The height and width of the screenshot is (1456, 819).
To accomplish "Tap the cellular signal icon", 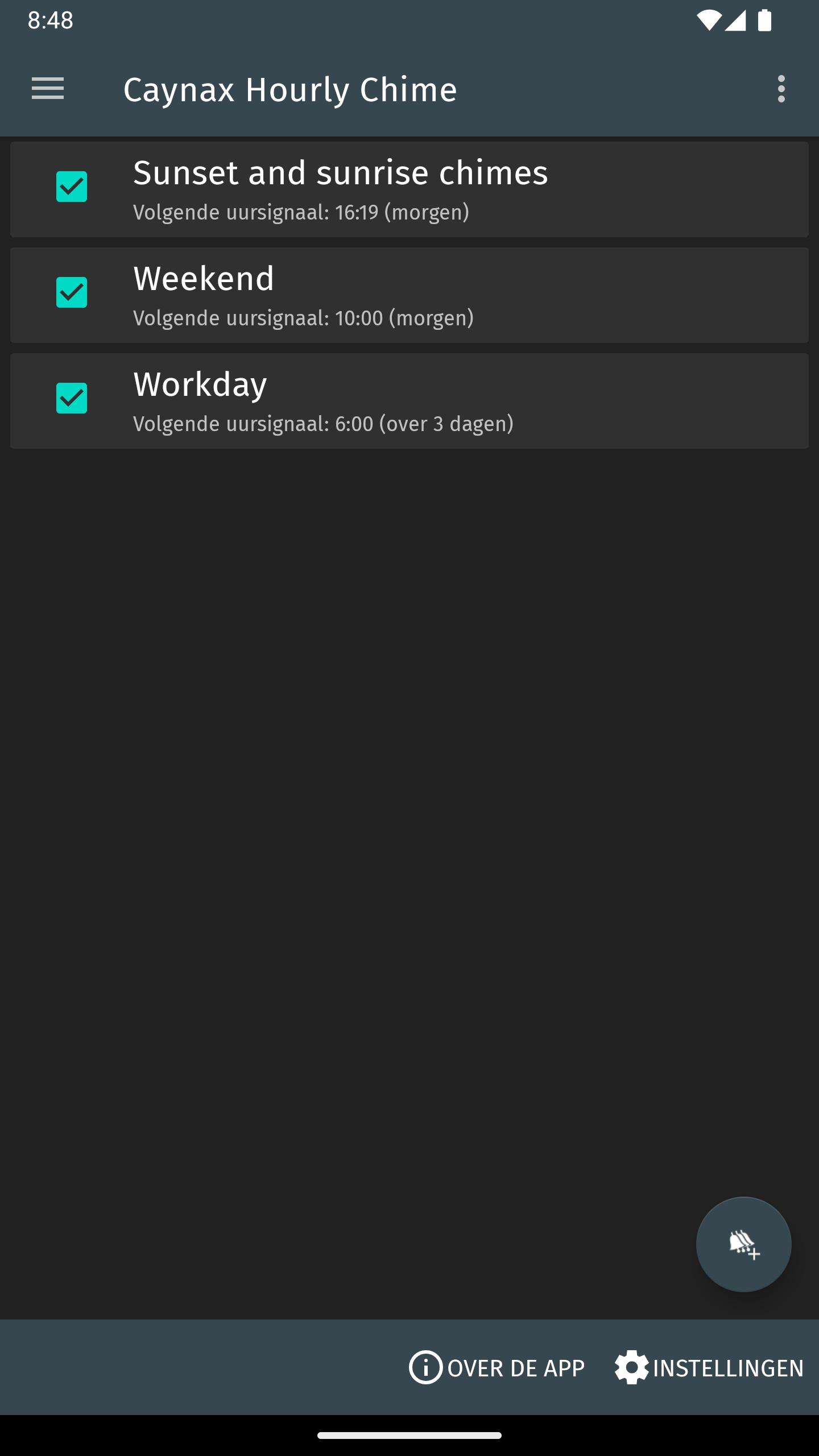I will (x=735, y=21).
